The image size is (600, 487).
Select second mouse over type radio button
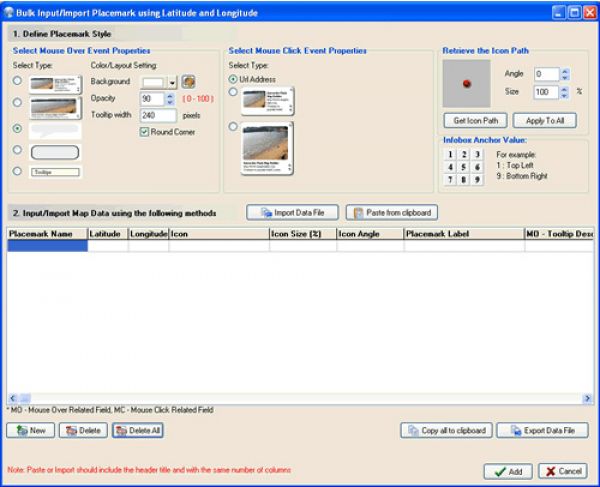(x=17, y=103)
